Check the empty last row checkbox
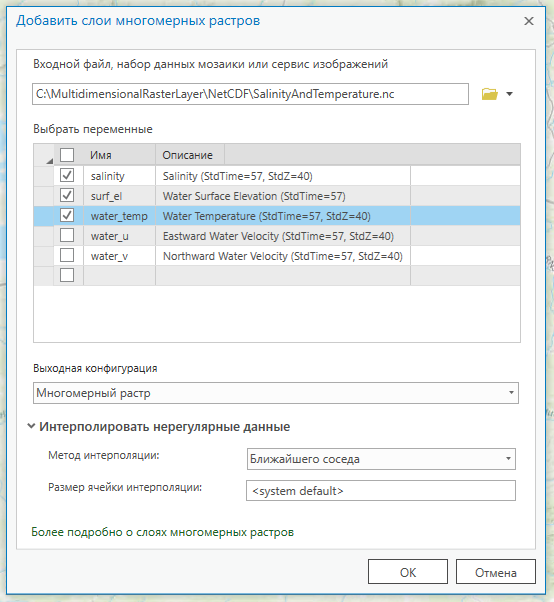The height and width of the screenshot is (602, 554). pyautogui.click(x=67, y=275)
